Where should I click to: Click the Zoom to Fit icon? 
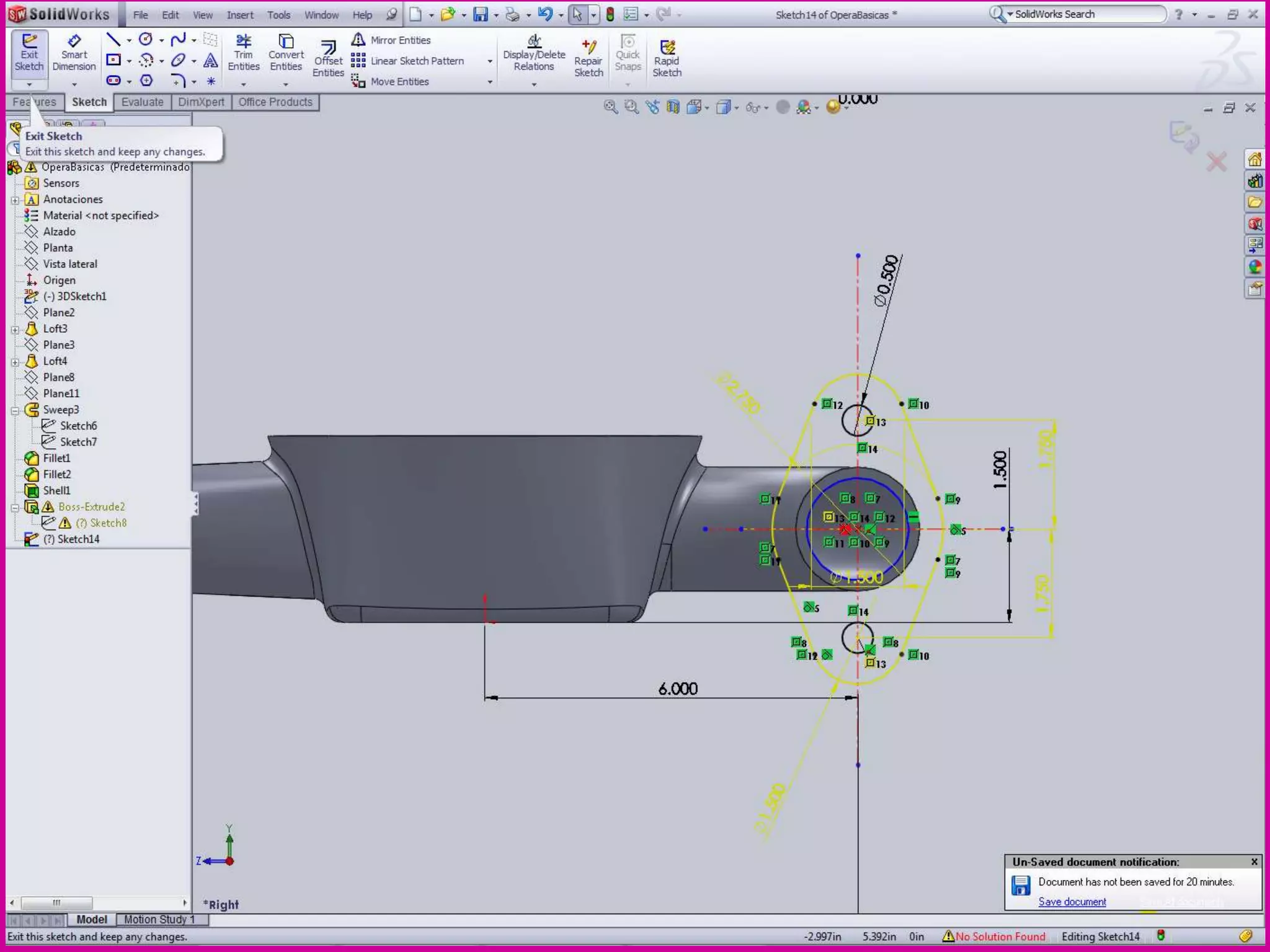[610, 107]
